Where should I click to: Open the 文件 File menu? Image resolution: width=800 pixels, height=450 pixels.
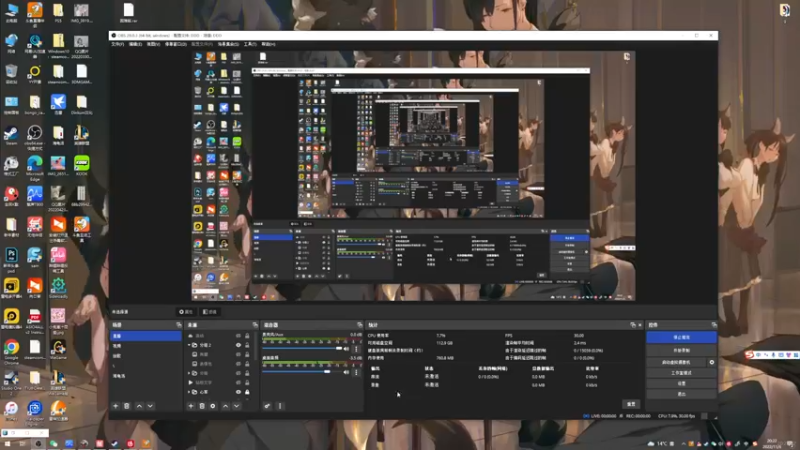coord(117,44)
